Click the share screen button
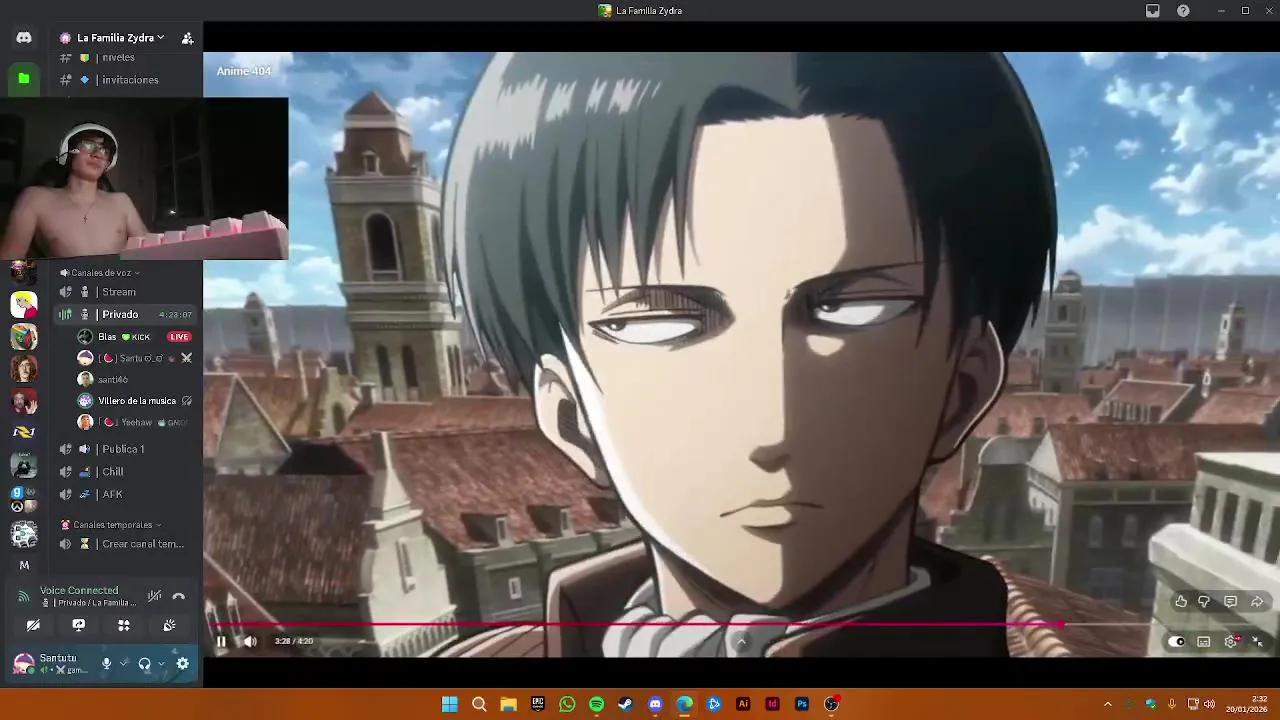The width and height of the screenshot is (1280, 720). (x=78, y=625)
